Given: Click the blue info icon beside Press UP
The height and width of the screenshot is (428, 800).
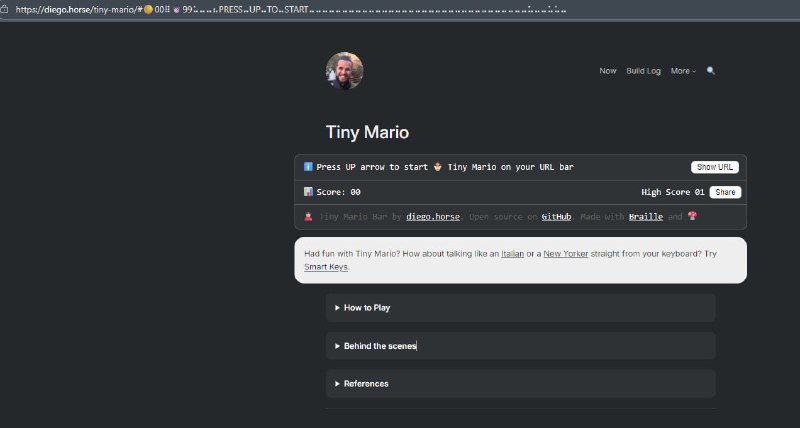Looking at the screenshot, I should [x=308, y=167].
